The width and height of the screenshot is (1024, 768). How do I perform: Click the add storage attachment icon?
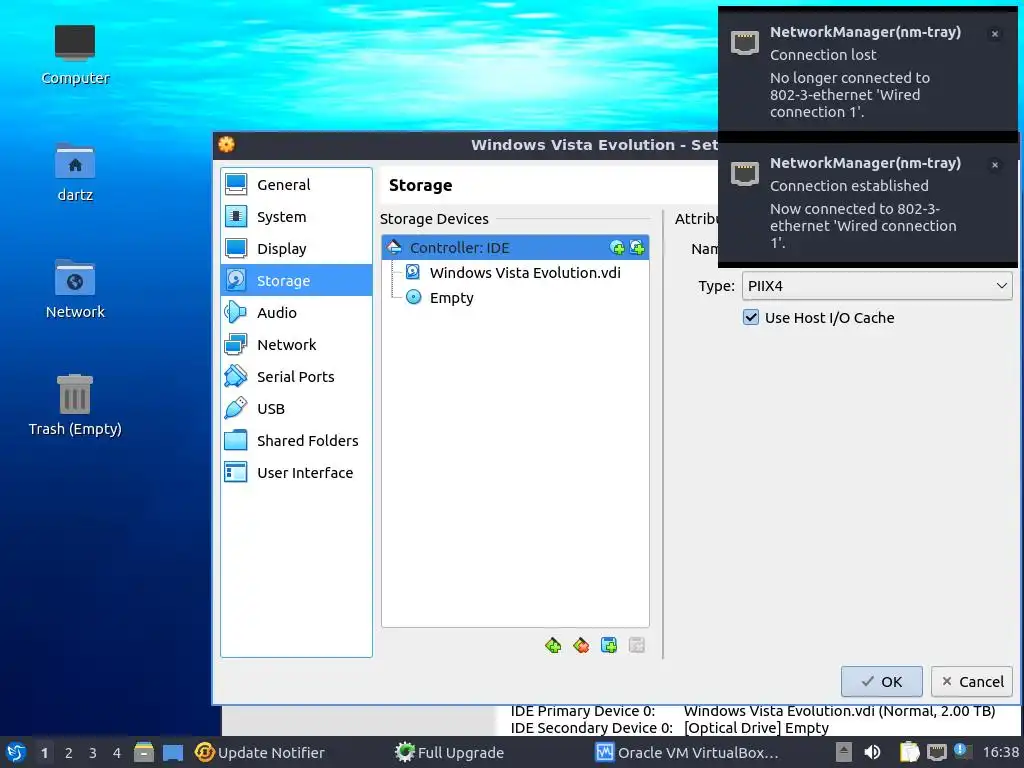(609, 645)
